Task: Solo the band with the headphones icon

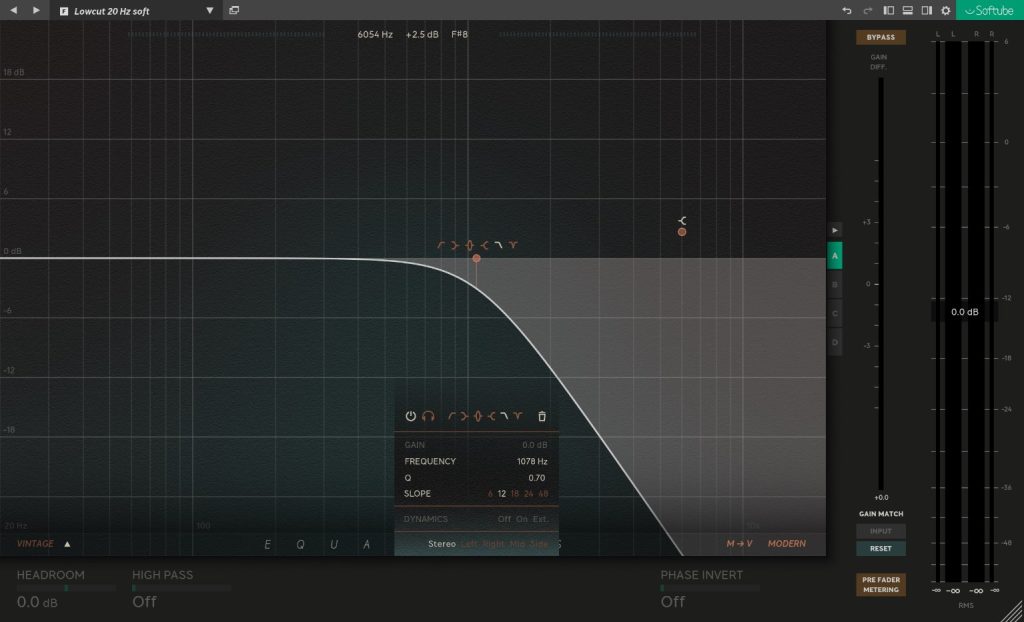Action: (428, 416)
